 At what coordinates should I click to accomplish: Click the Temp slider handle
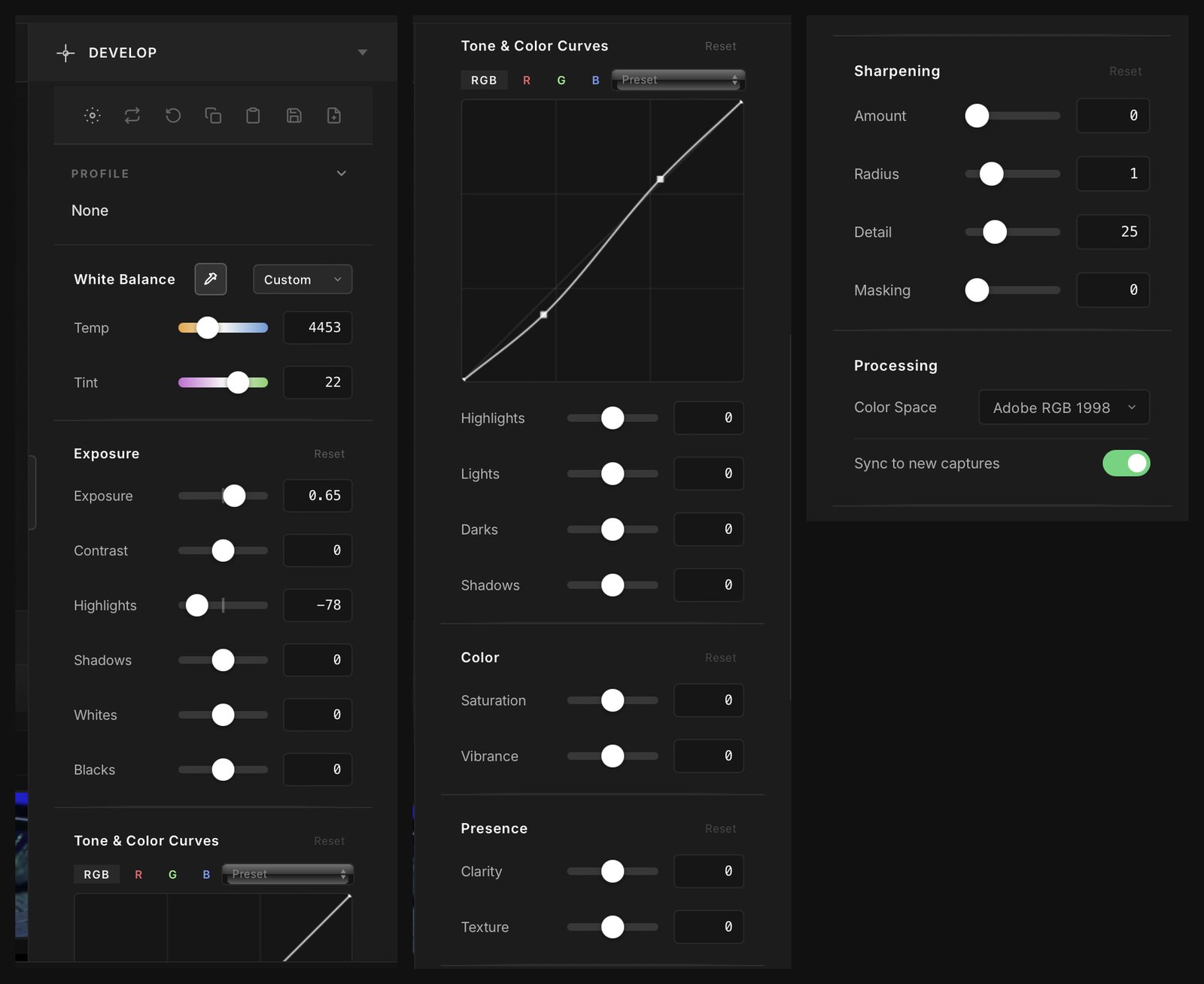click(208, 327)
